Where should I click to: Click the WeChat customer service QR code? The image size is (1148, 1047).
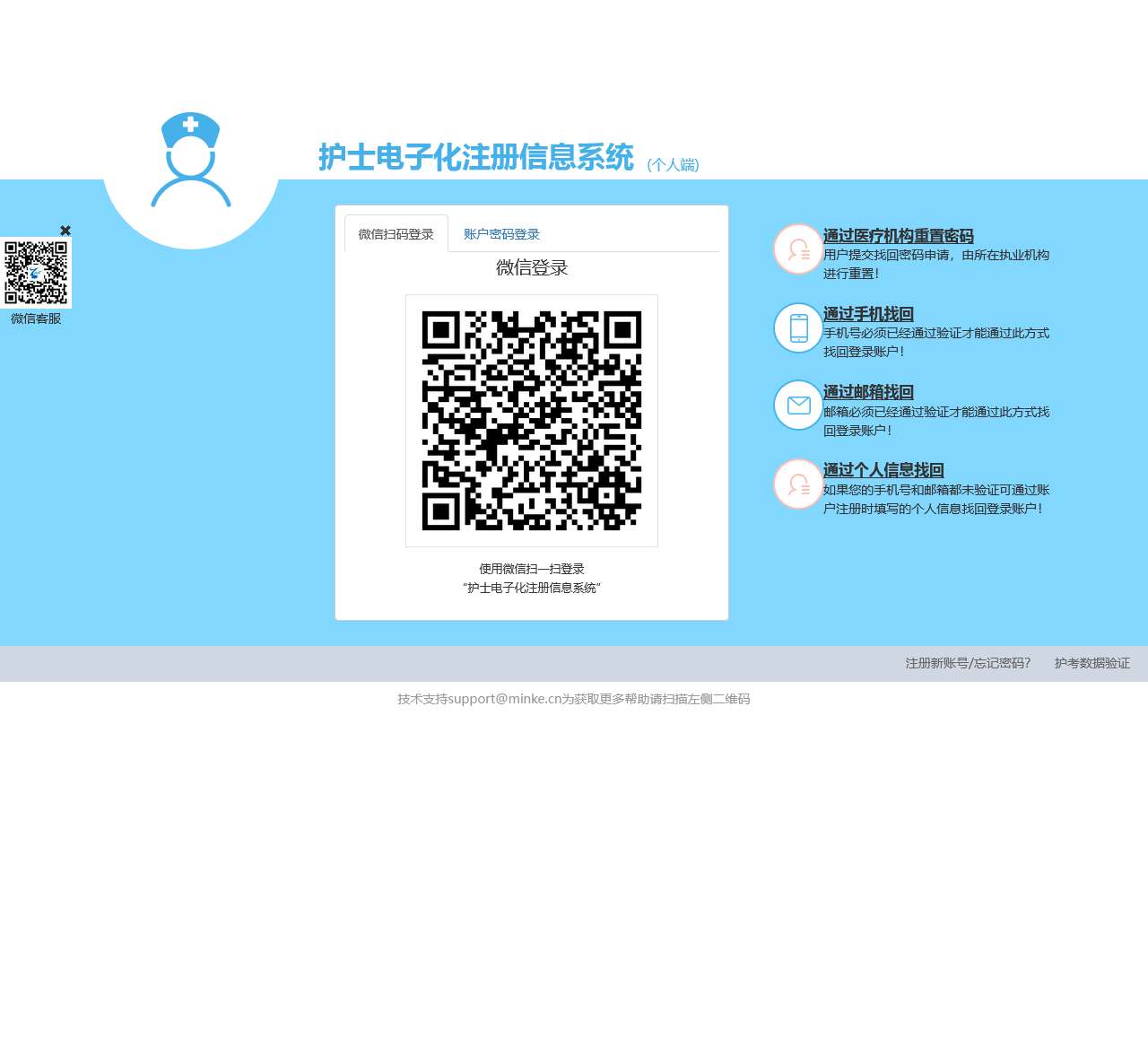[36, 273]
